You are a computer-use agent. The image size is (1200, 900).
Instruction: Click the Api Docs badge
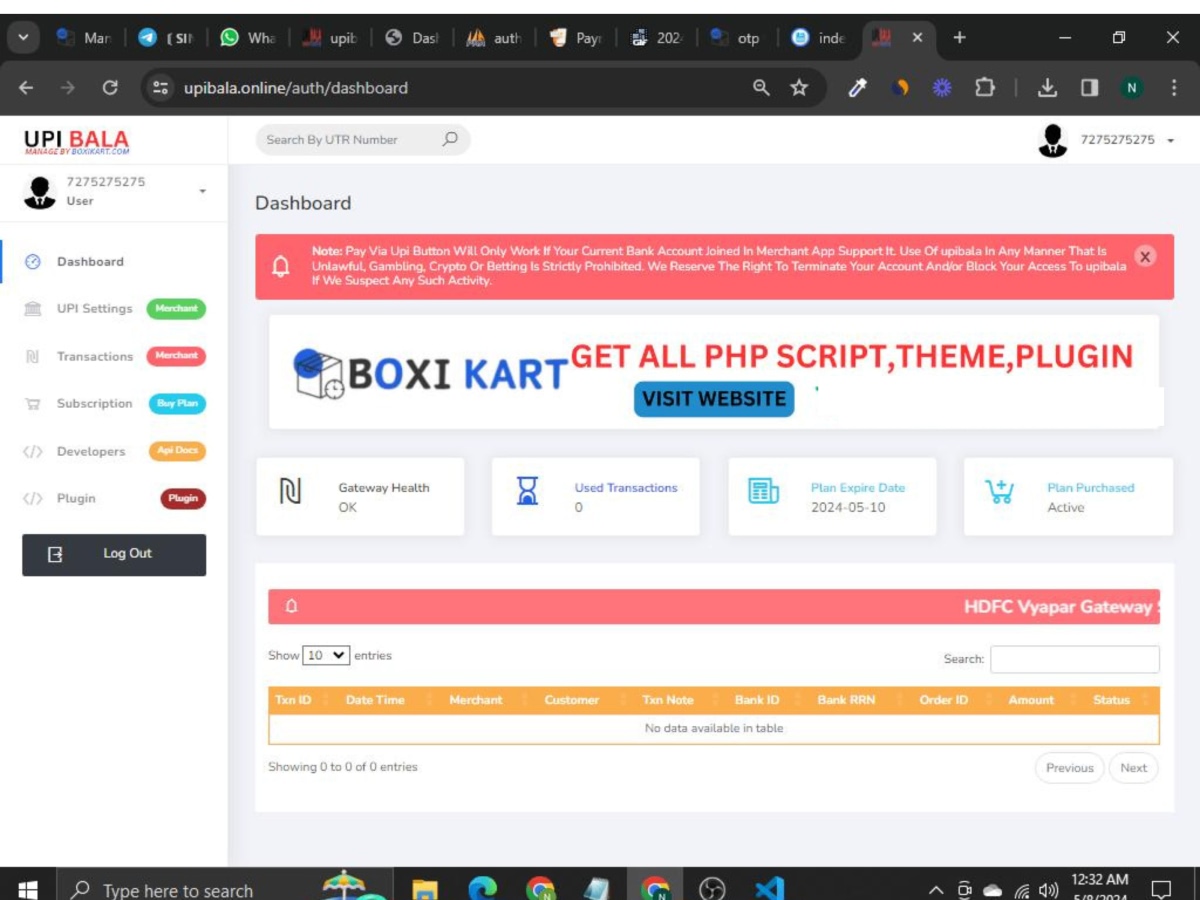click(176, 451)
